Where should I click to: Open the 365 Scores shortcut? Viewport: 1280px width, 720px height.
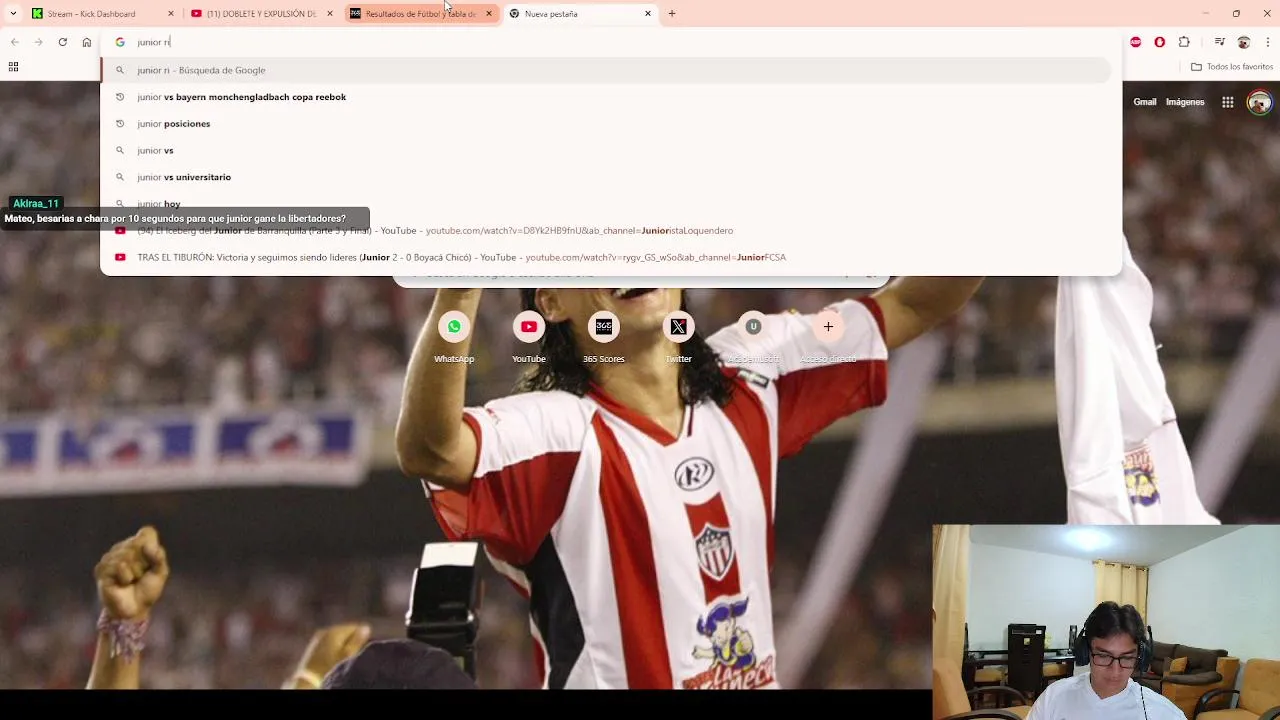click(604, 337)
